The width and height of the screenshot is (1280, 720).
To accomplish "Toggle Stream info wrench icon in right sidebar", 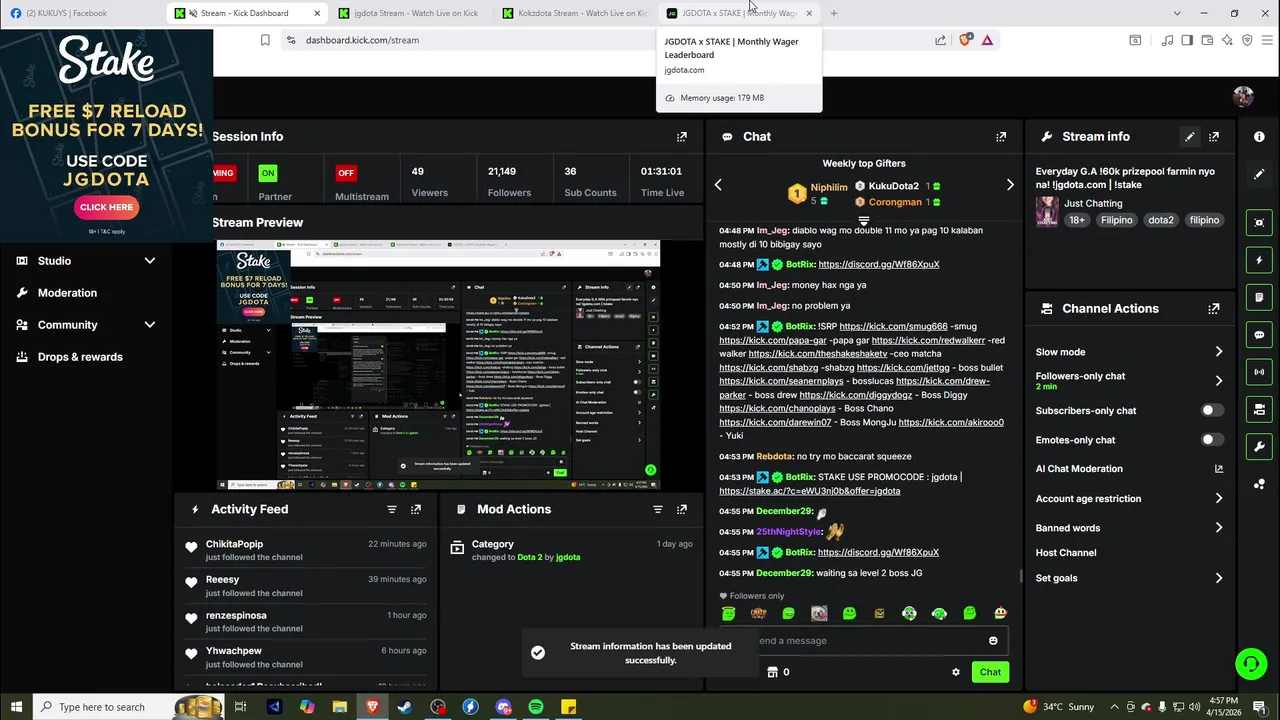I will (1259, 446).
